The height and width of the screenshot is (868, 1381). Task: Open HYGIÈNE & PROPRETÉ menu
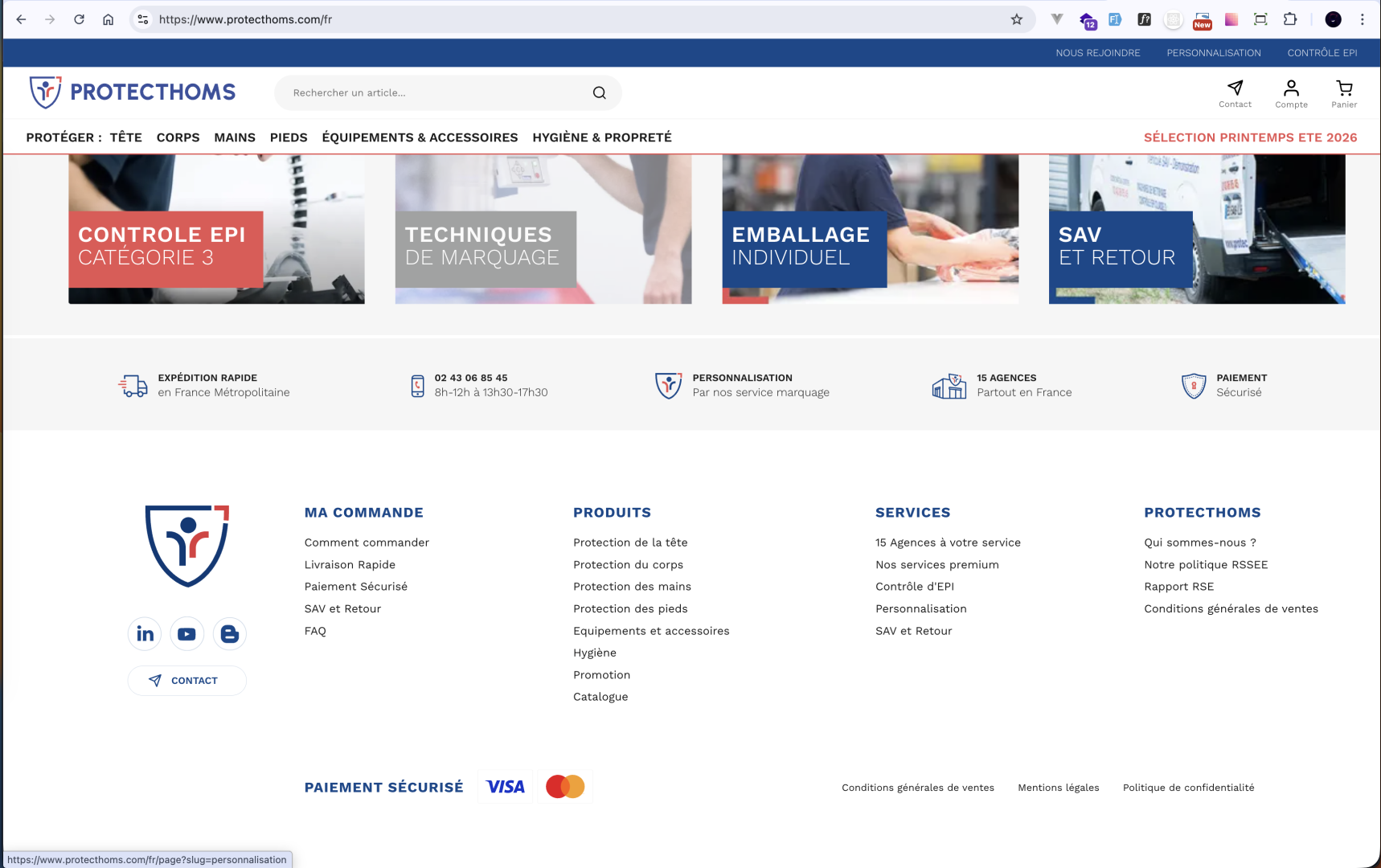click(x=602, y=137)
